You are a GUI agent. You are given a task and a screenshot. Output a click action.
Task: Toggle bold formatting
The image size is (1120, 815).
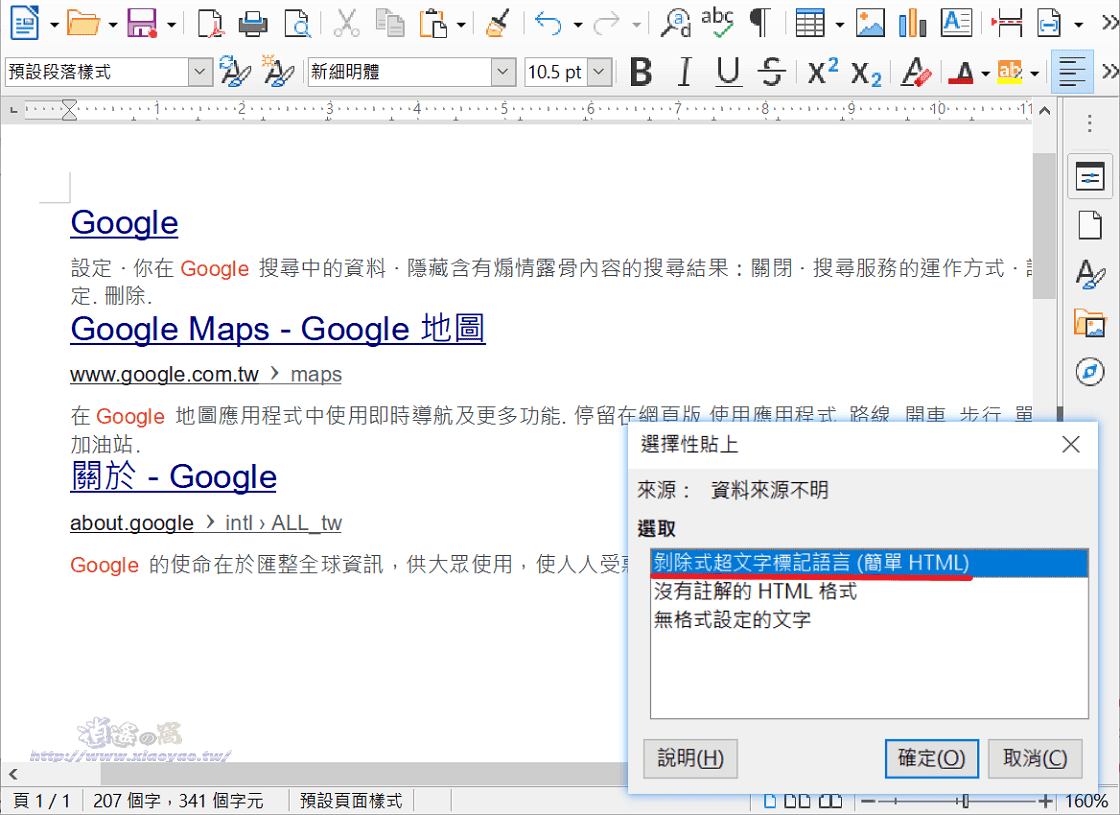641,71
